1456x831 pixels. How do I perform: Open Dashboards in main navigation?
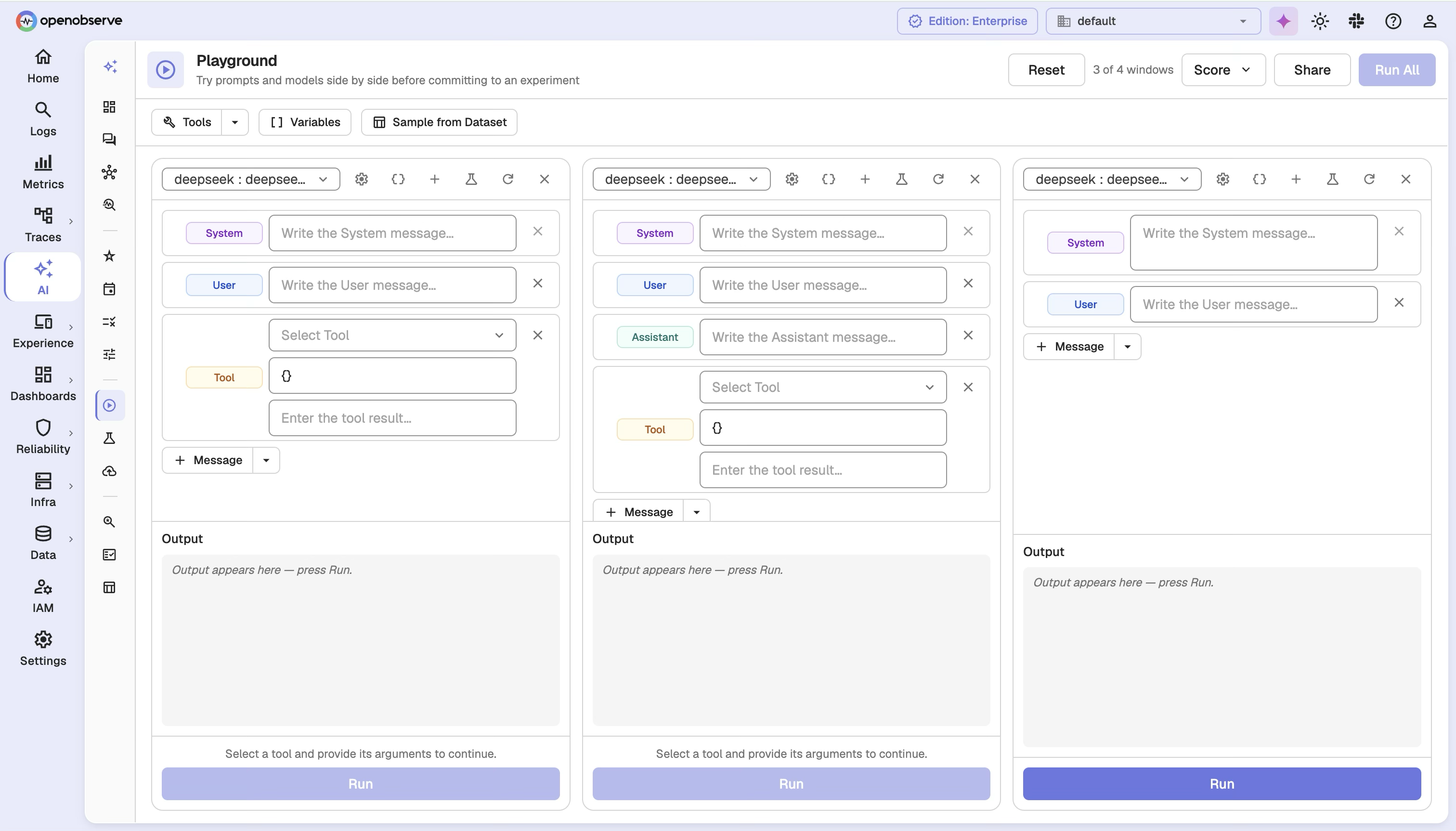(x=43, y=384)
